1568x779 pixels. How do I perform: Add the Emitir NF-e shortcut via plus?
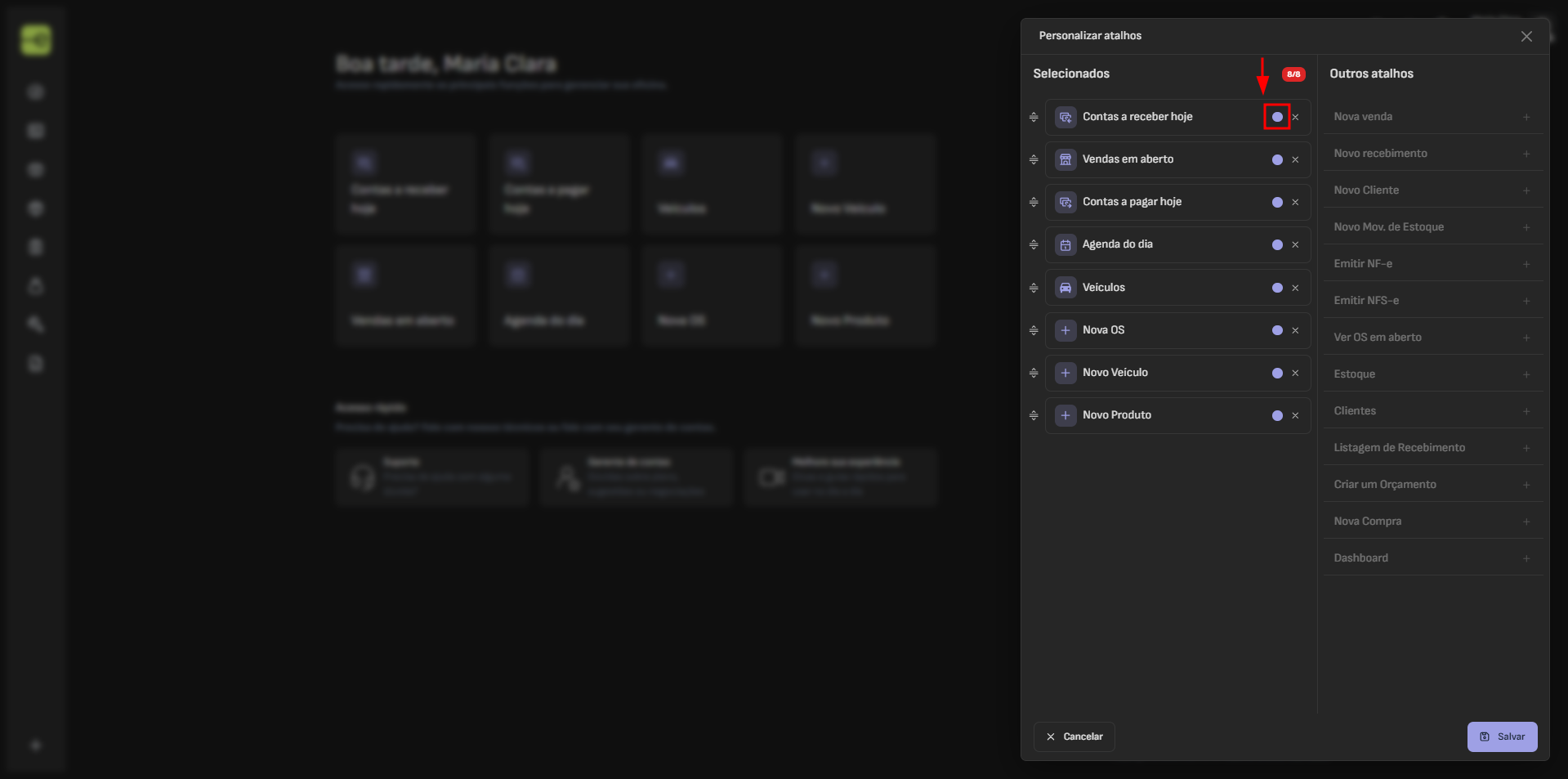pos(1526,264)
